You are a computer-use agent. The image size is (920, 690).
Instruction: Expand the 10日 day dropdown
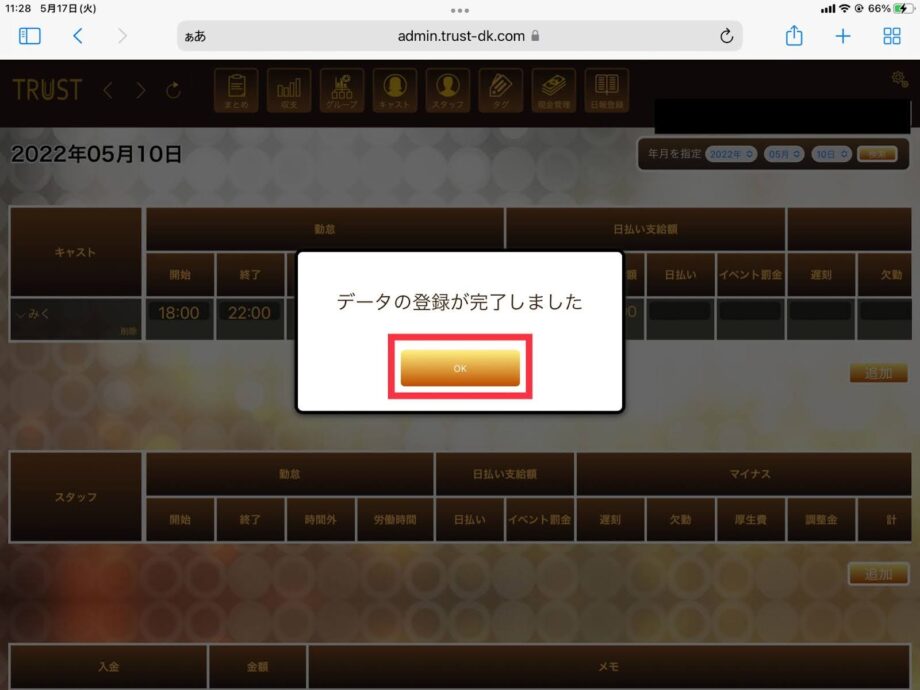tap(831, 154)
